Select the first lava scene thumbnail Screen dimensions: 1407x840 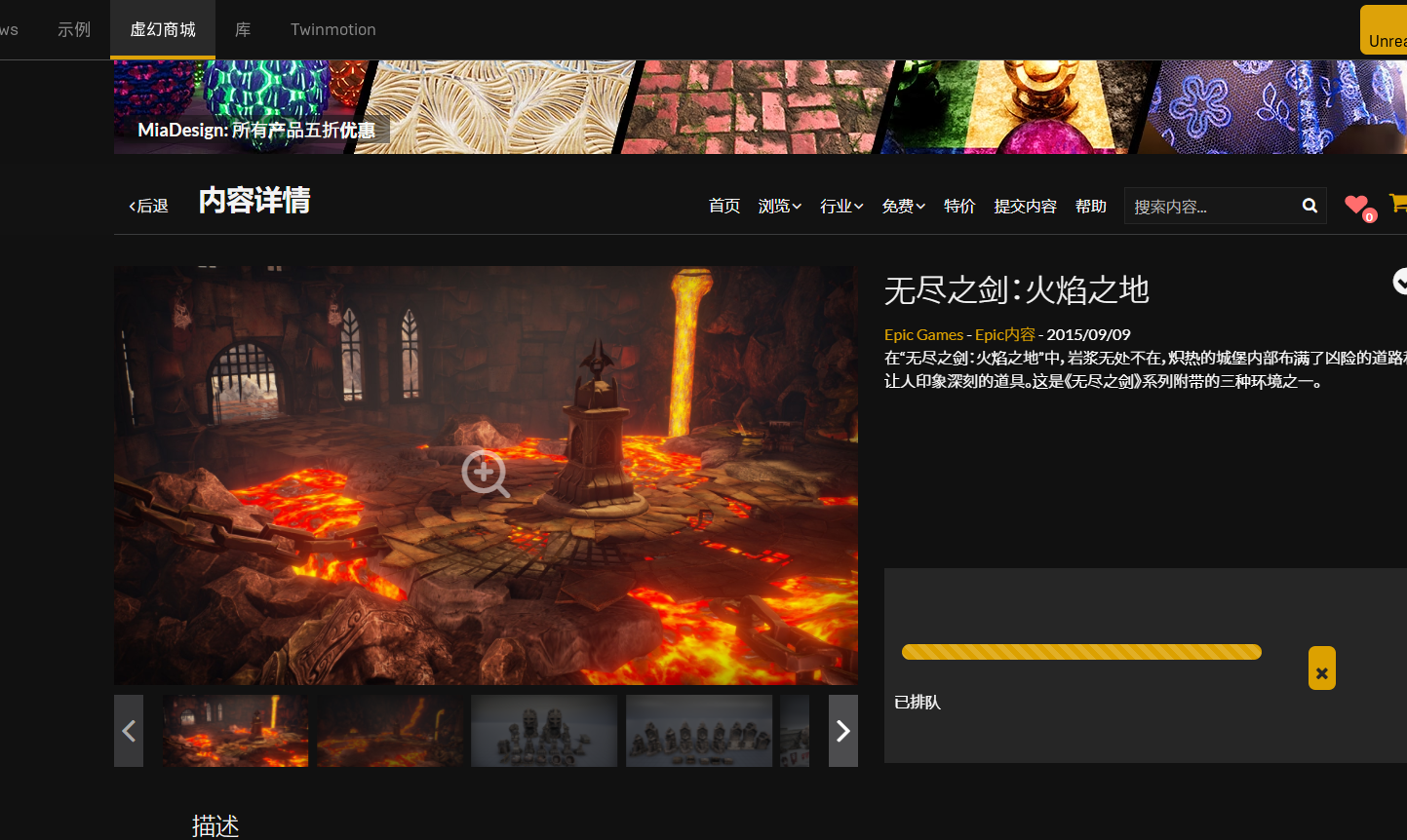[235, 731]
